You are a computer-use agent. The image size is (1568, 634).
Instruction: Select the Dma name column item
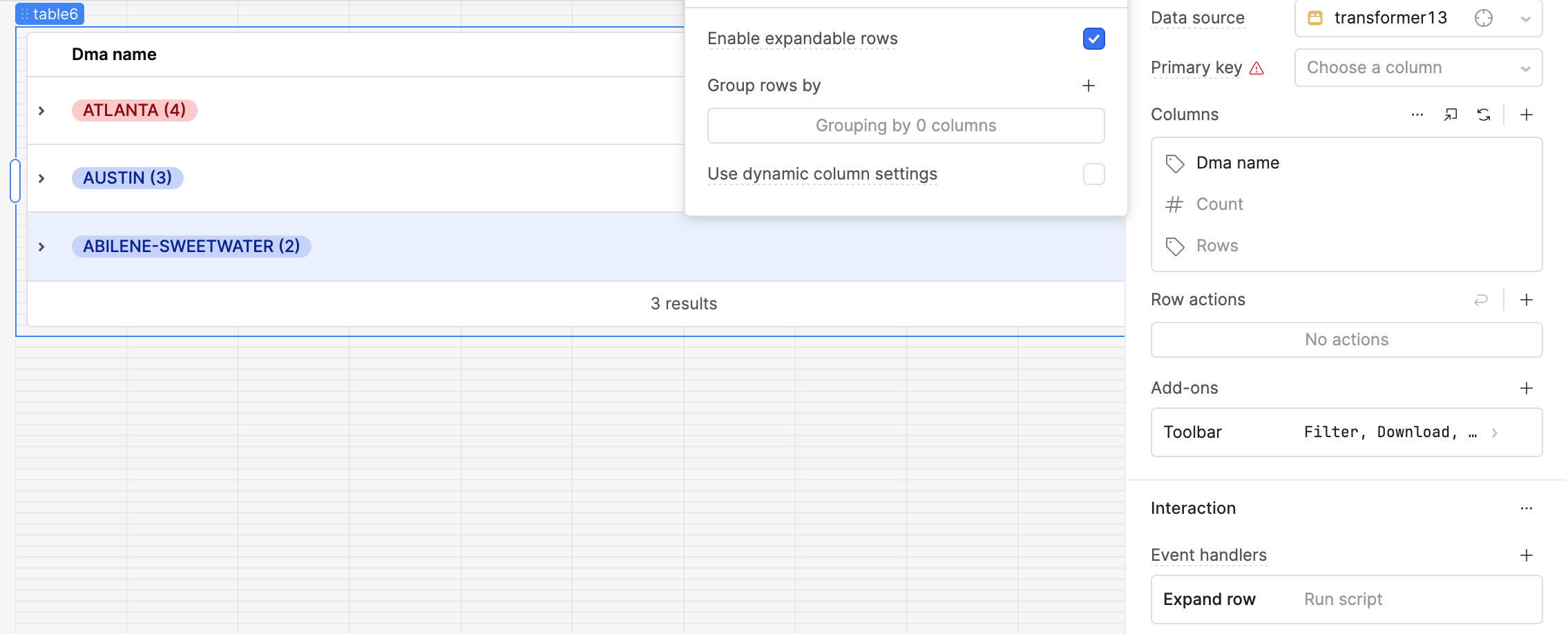tap(1237, 163)
